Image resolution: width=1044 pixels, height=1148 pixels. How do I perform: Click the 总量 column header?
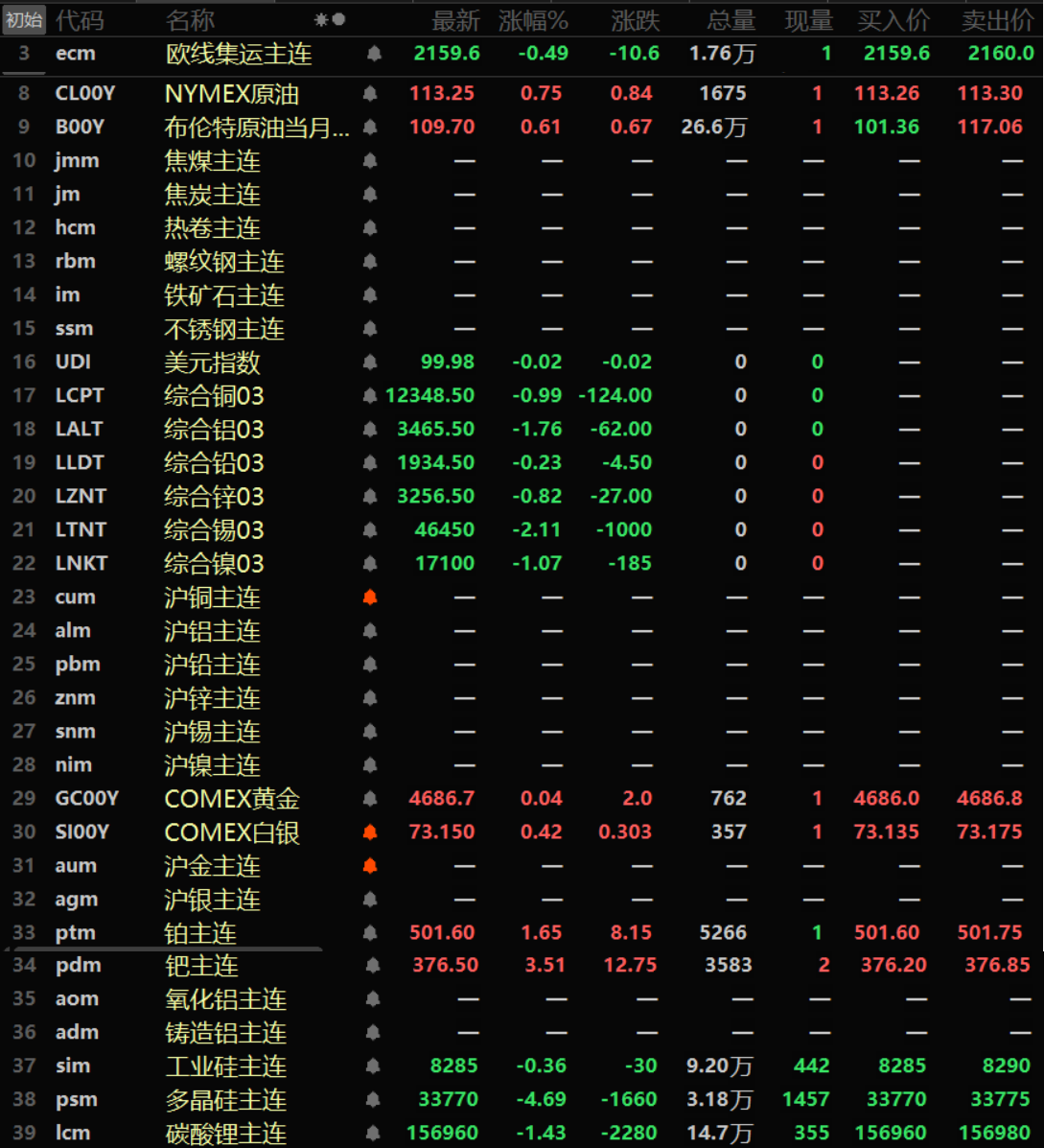click(x=731, y=20)
